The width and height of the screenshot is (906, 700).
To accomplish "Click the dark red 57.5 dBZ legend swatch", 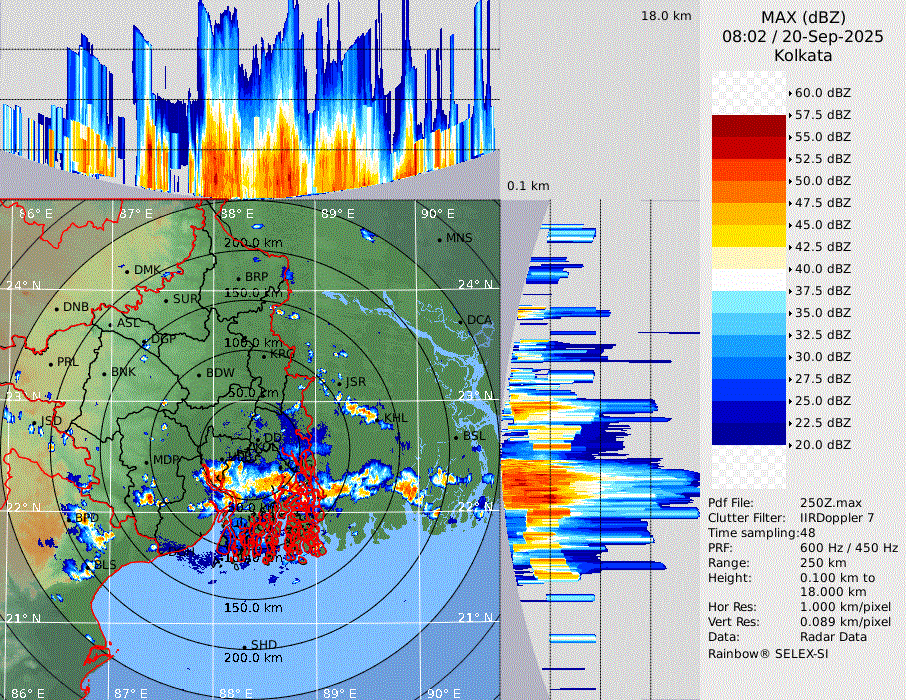I will (749, 126).
